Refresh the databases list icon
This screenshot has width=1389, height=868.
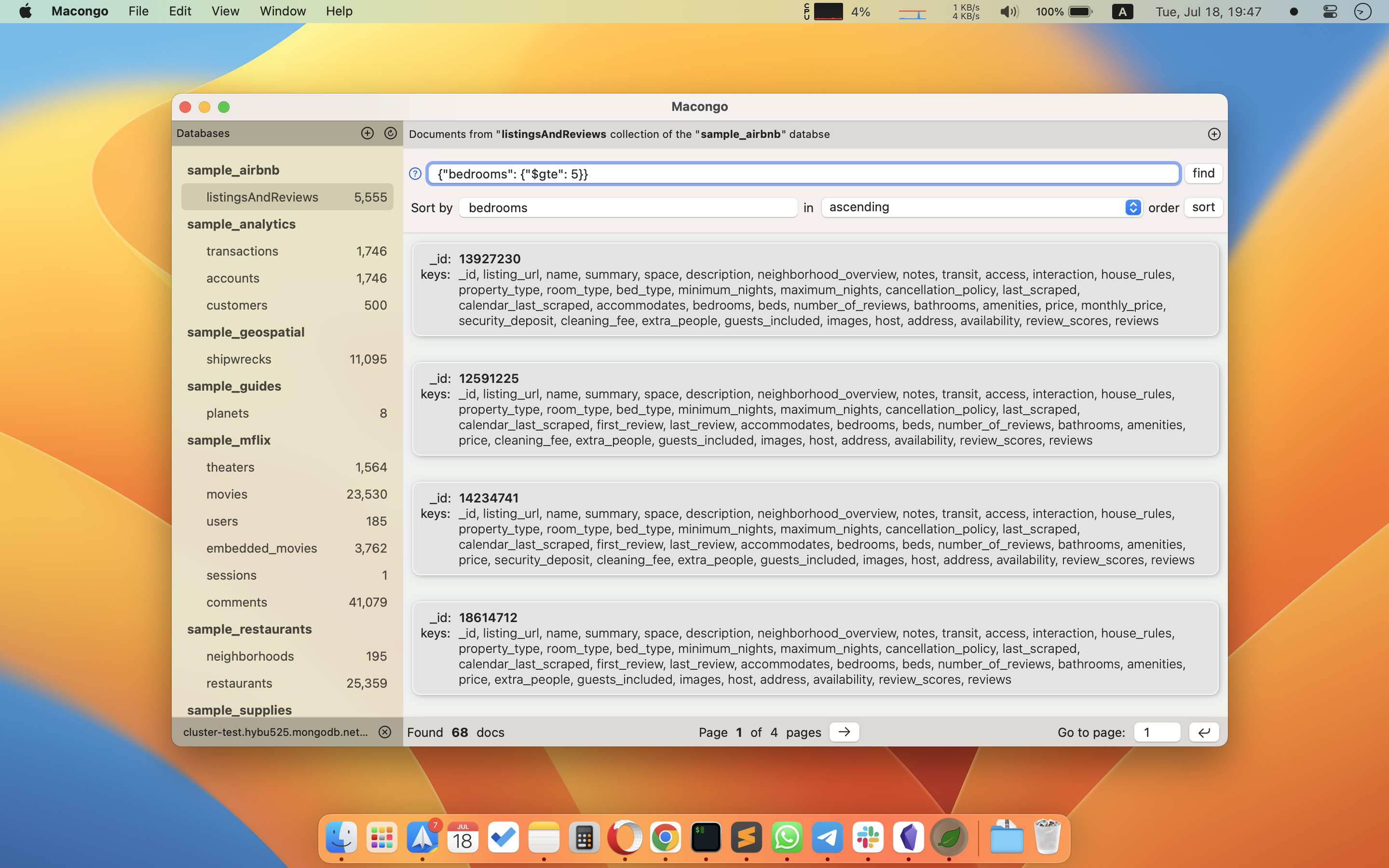(390, 133)
